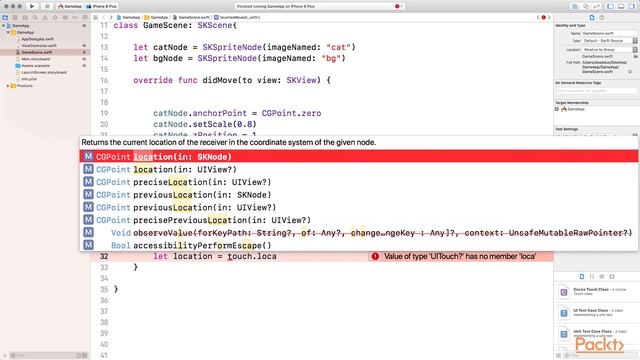This screenshot has width=640, height=360.
Task: Click GameScene.swift in jump bar
Action: [x=191, y=18]
